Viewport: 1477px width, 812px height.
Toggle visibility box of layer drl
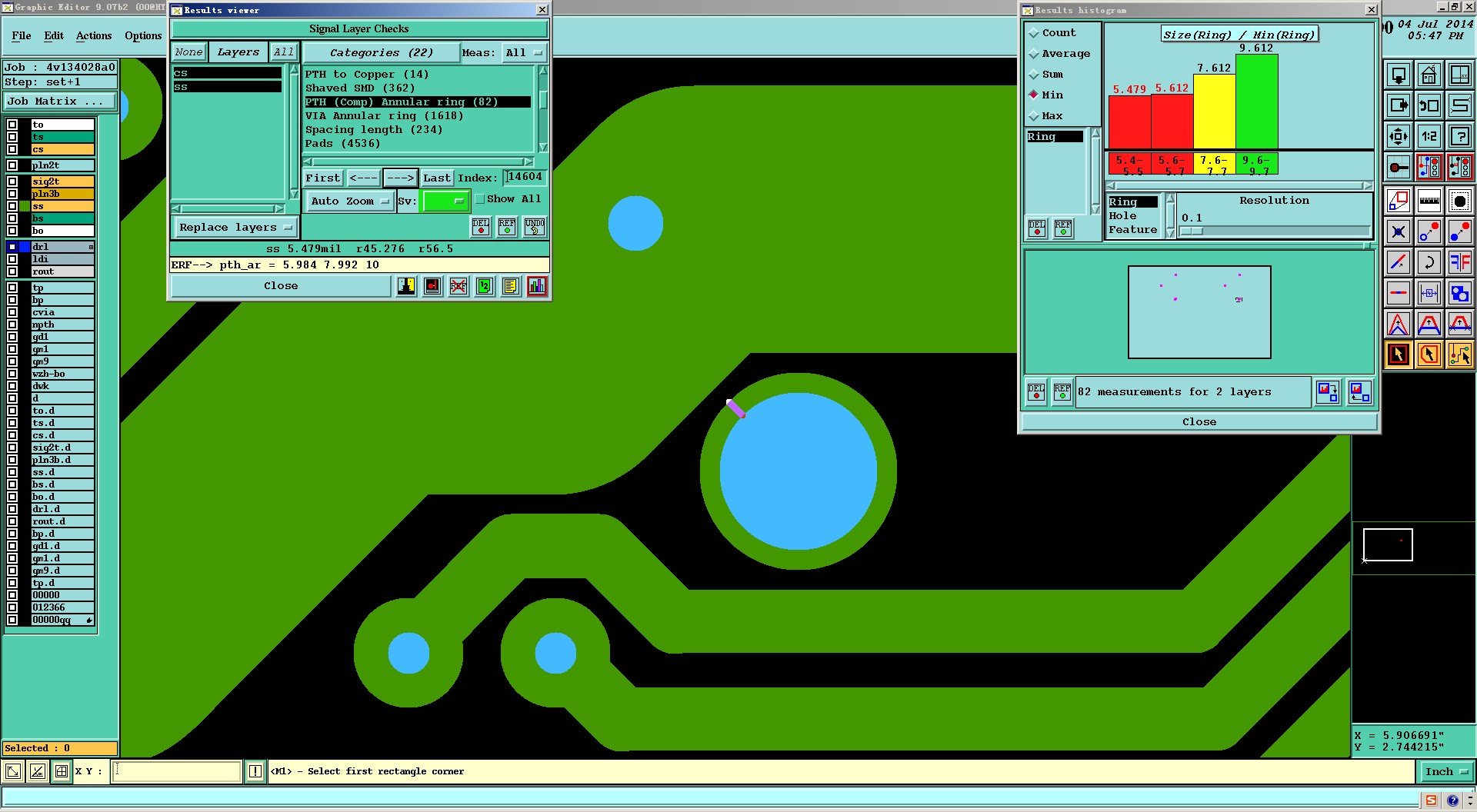[12, 247]
